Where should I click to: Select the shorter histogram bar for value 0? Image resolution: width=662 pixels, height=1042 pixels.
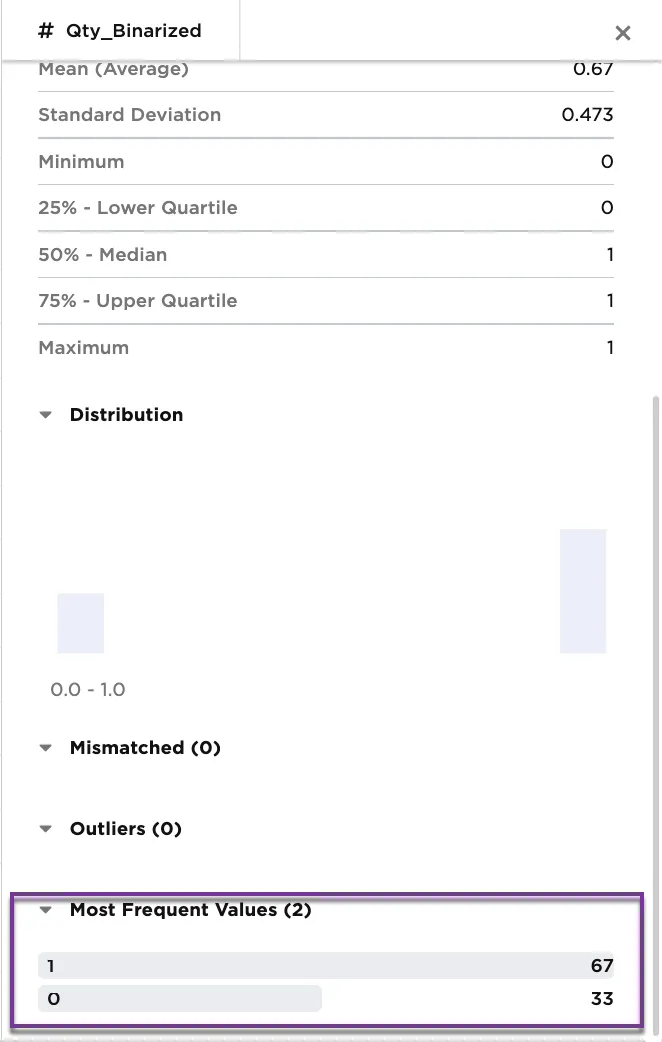click(x=81, y=622)
